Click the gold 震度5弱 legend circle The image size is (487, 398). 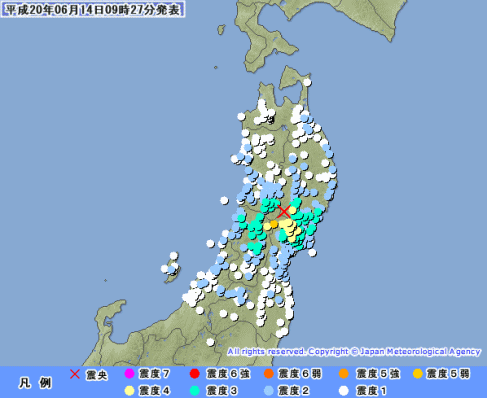coord(418,374)
